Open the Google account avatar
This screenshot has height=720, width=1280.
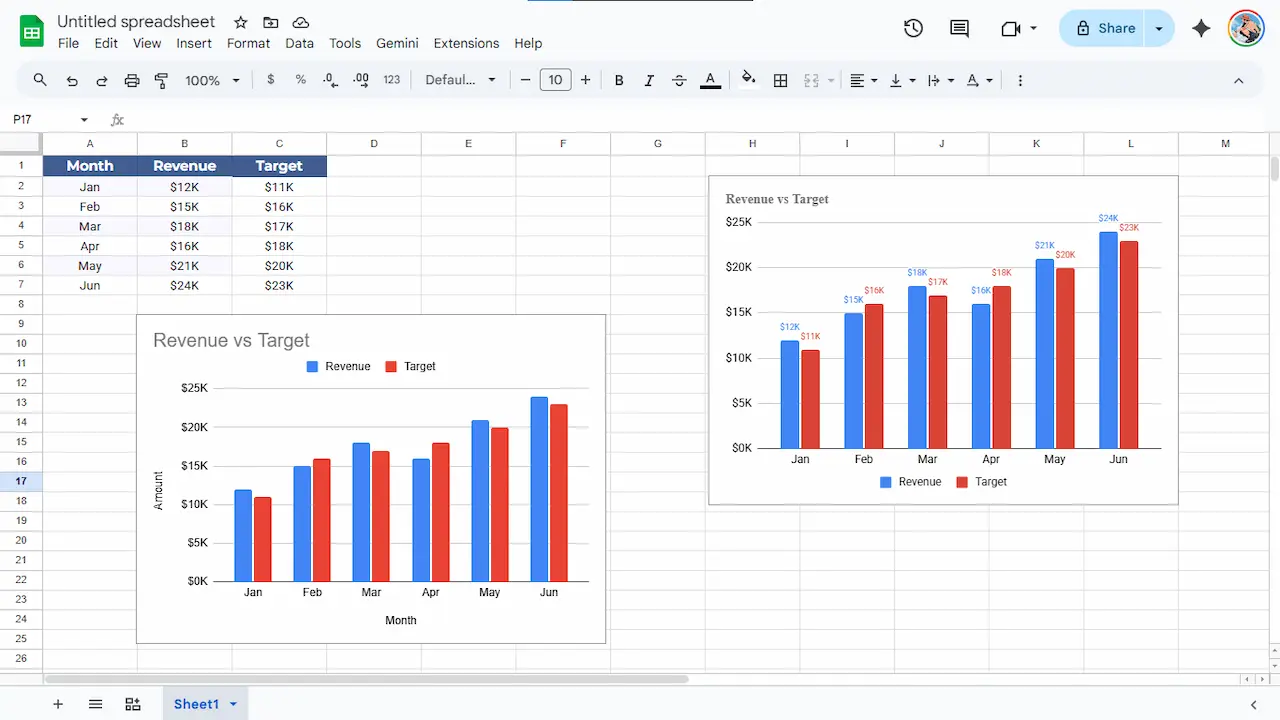pyautogui.click(x=1246, y=28)
